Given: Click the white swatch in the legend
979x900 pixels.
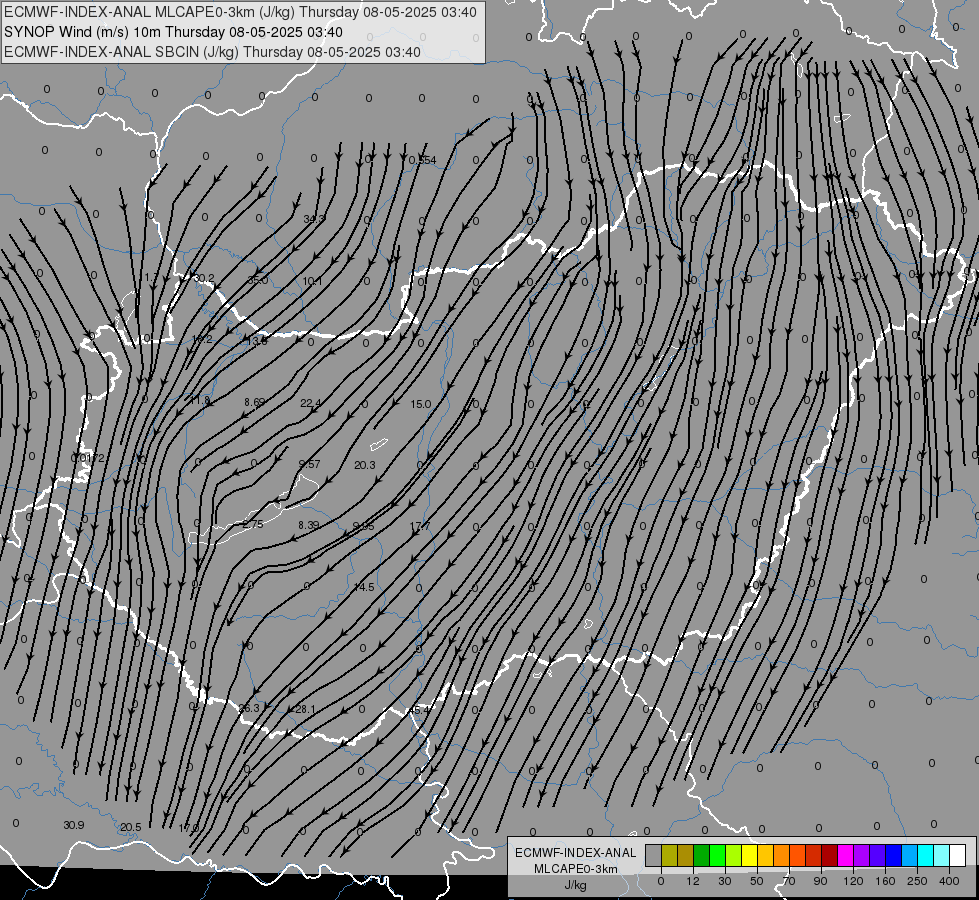Looking at the screenshot, I should [x=958, y=855].
